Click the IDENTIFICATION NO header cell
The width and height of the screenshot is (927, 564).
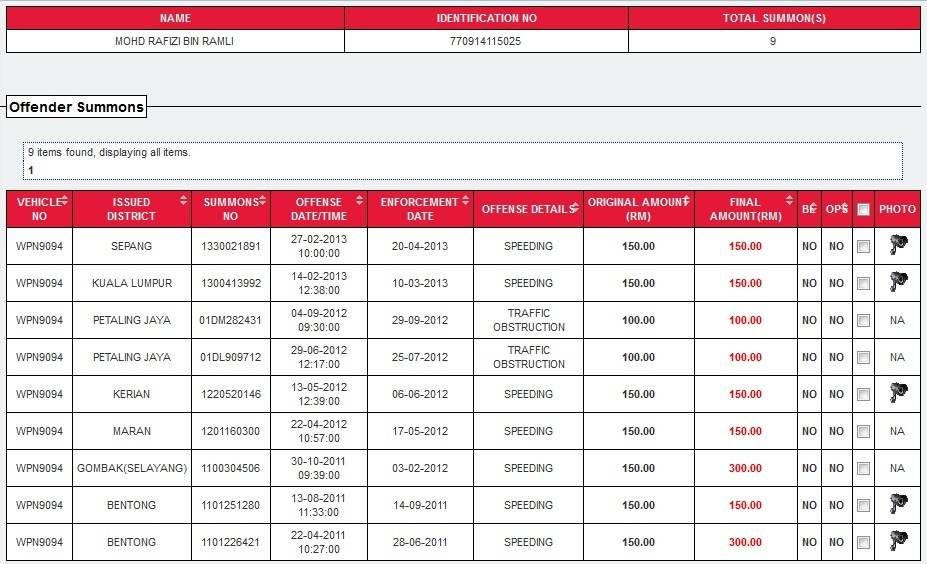point(486,18)
